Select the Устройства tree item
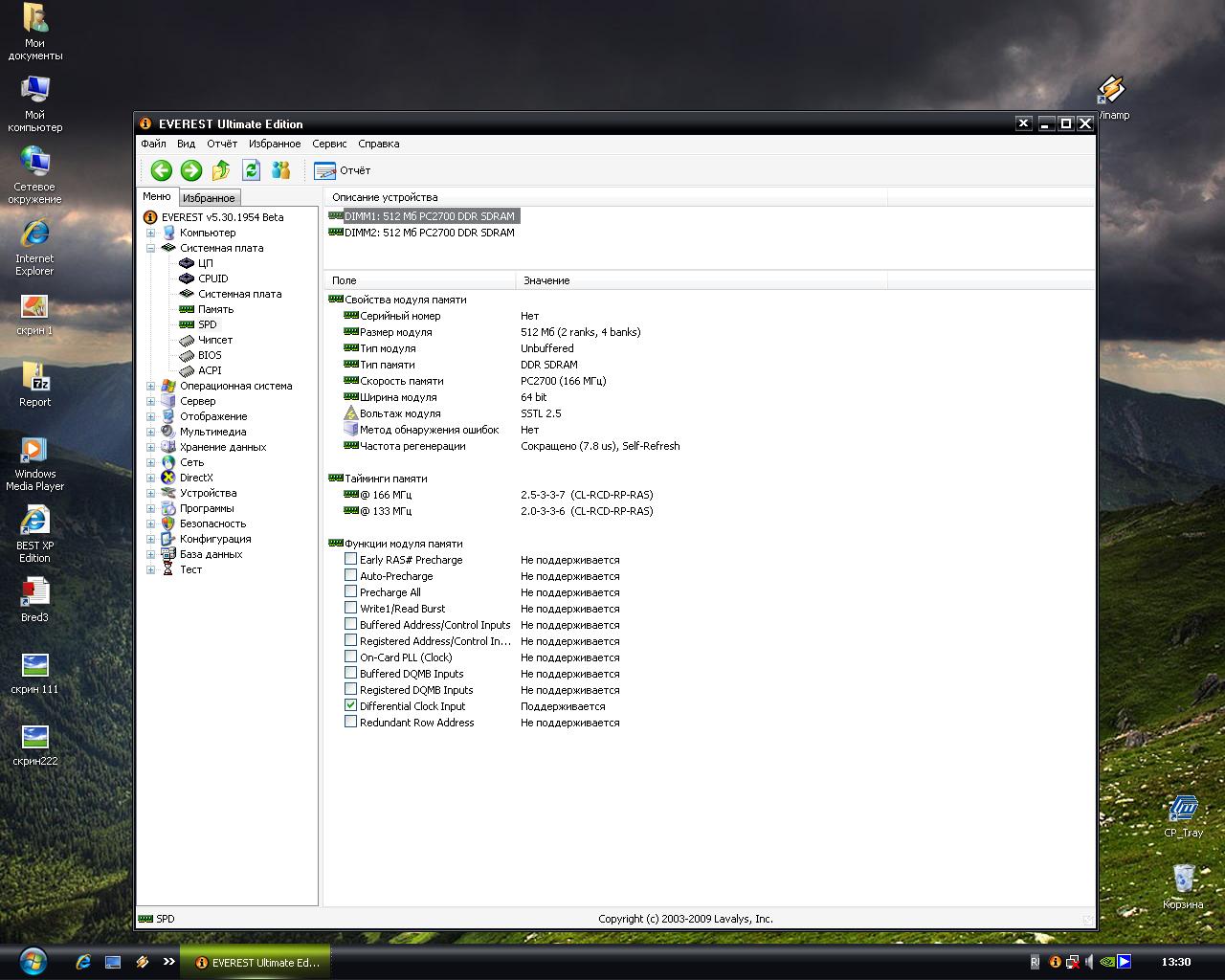Image resolution: width=1225 pixels, height=980 pixels. point(208,493)
